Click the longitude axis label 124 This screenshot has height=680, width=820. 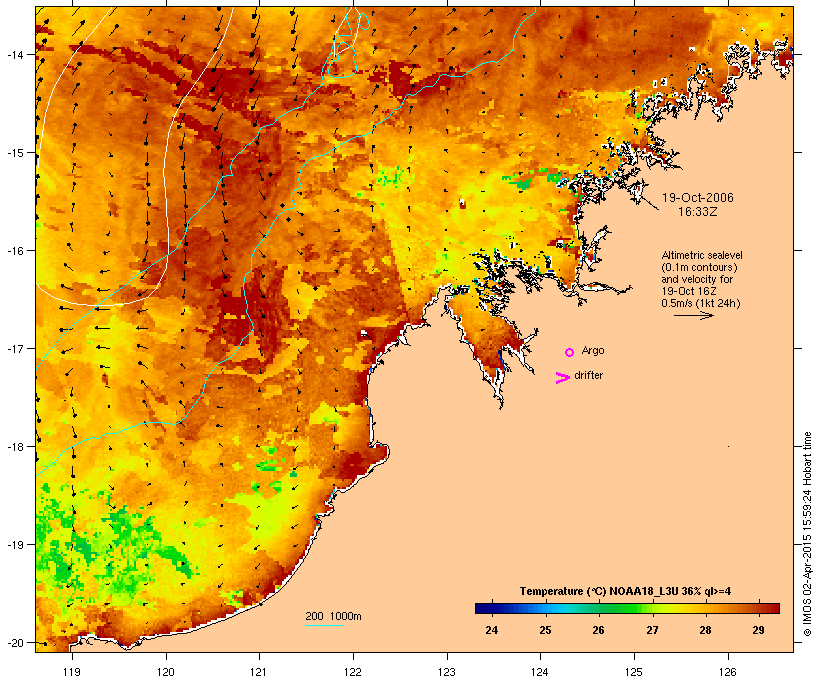click(x=540, y=672)
